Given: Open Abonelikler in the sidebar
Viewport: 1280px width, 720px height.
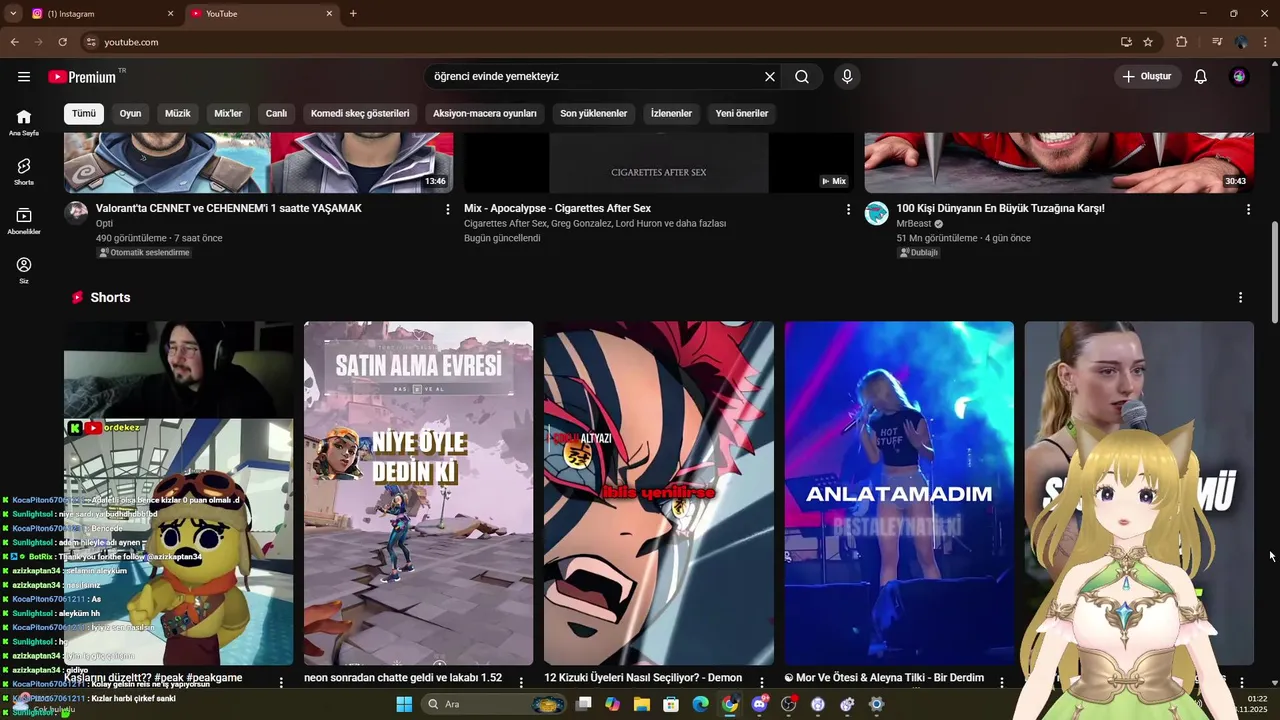Looking at the screenshot, I should point(24,221).
